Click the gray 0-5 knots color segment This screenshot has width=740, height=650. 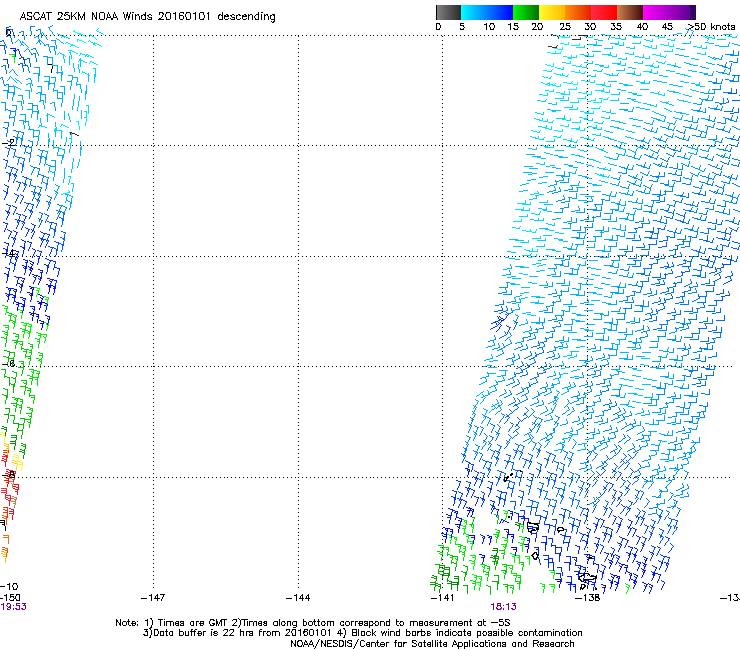click(448, 12)
